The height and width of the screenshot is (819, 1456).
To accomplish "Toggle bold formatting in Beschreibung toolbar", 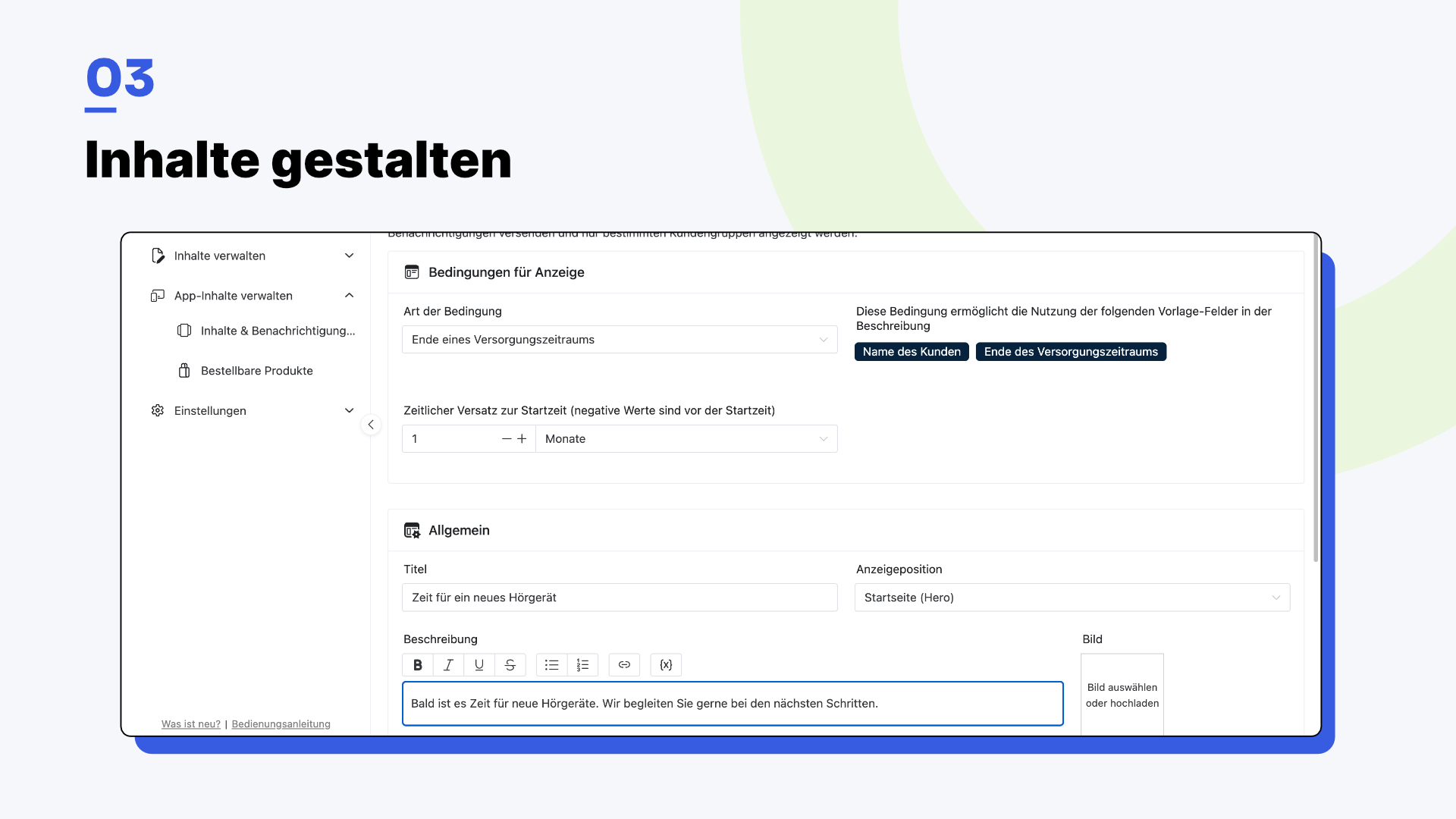I will 418,665.
